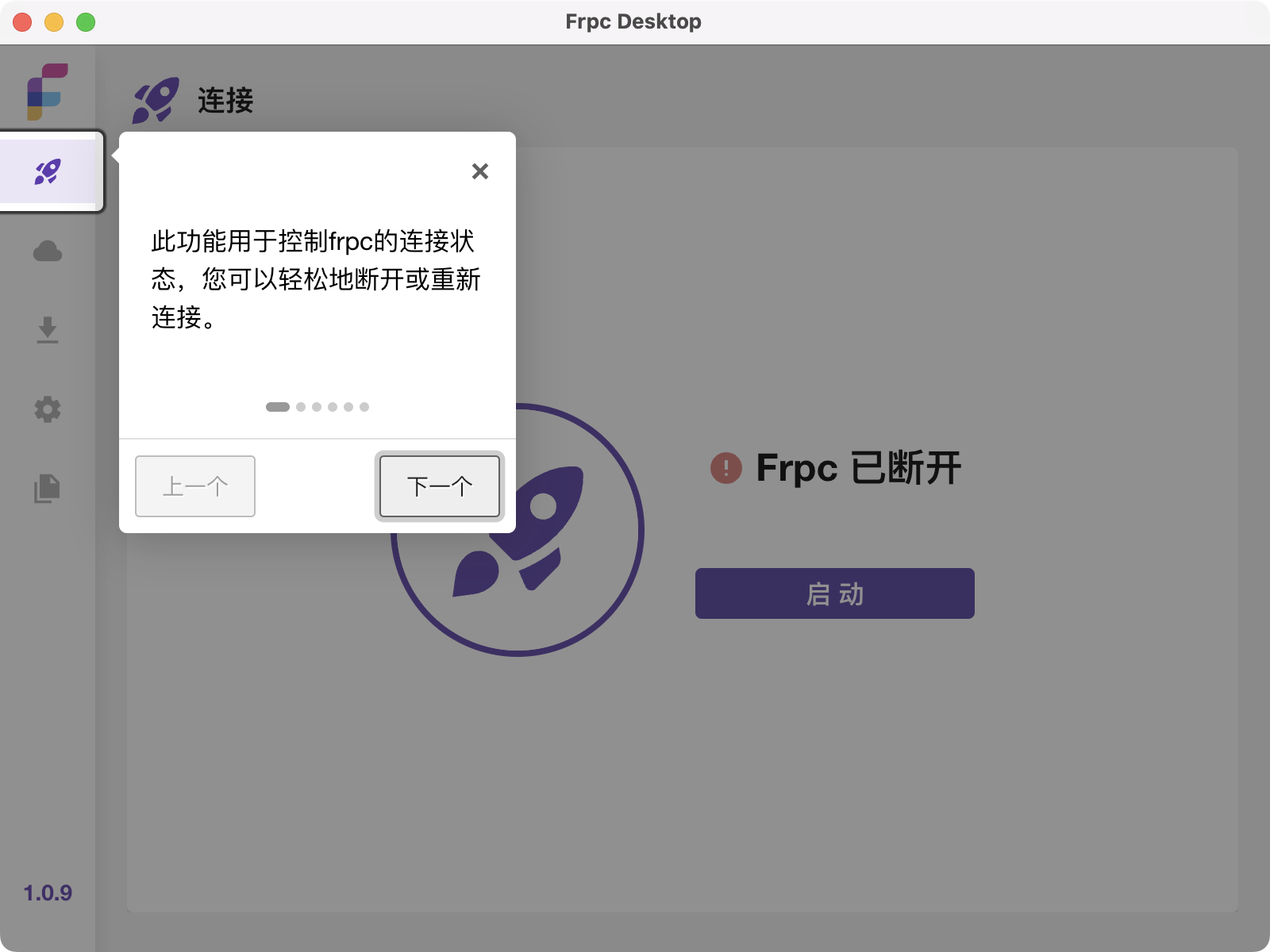Open the download versions sidebar page

coord(48,330)
